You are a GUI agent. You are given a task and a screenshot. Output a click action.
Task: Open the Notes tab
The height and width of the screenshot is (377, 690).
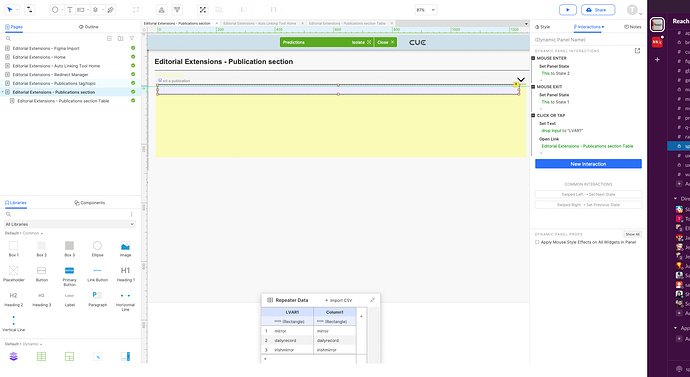tap(632, 27)
